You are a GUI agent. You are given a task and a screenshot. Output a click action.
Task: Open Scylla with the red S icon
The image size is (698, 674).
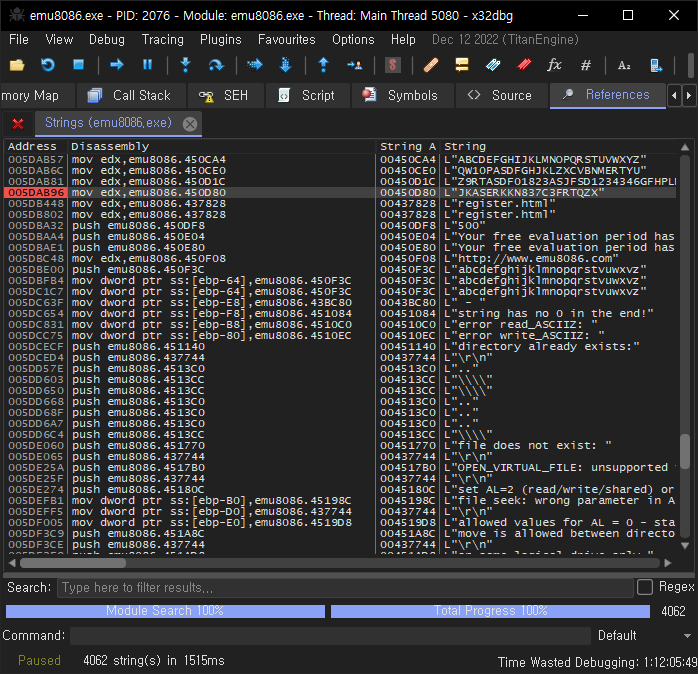click(x=393, y=65)
